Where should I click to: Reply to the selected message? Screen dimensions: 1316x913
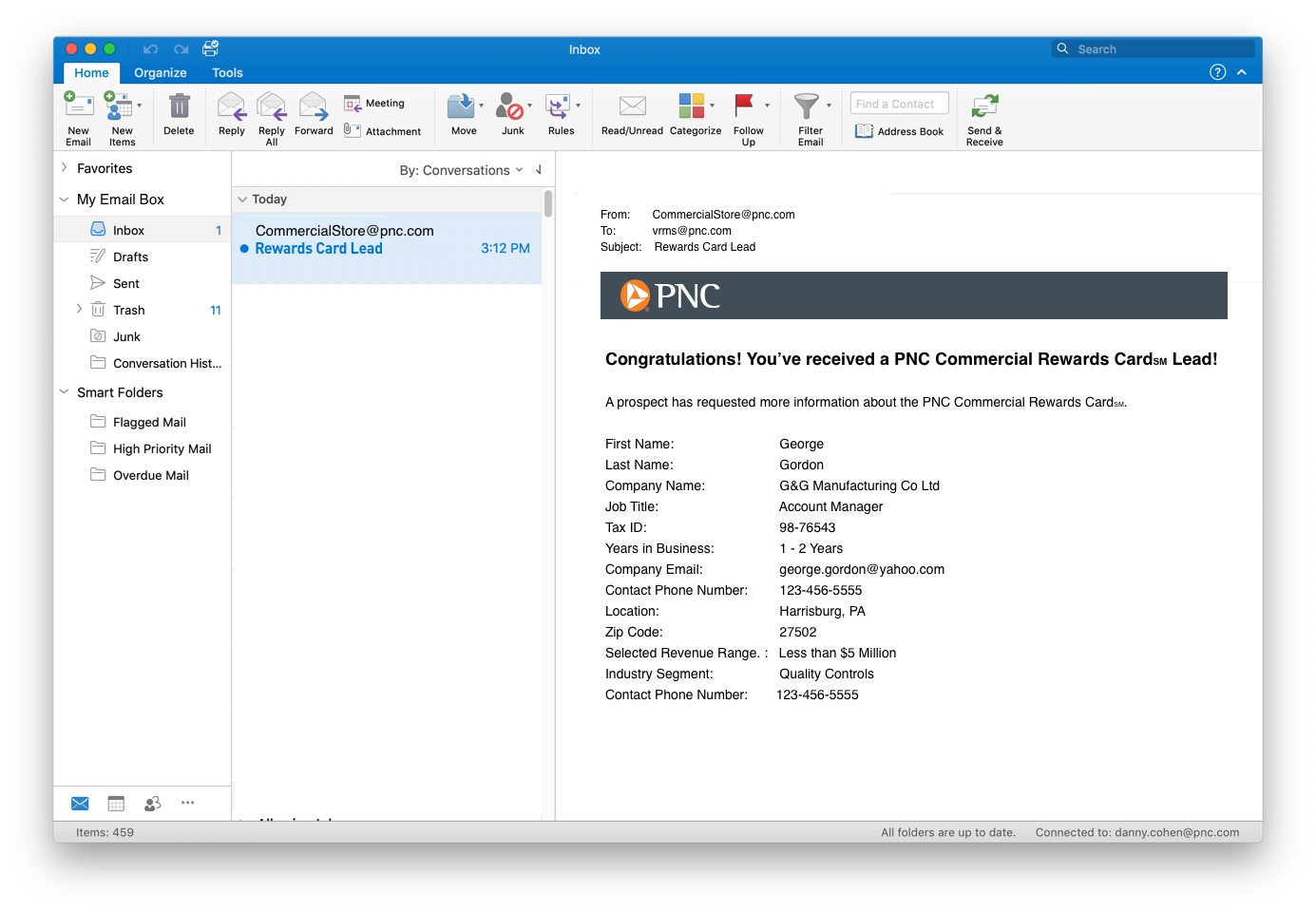[x=232, y=115]
